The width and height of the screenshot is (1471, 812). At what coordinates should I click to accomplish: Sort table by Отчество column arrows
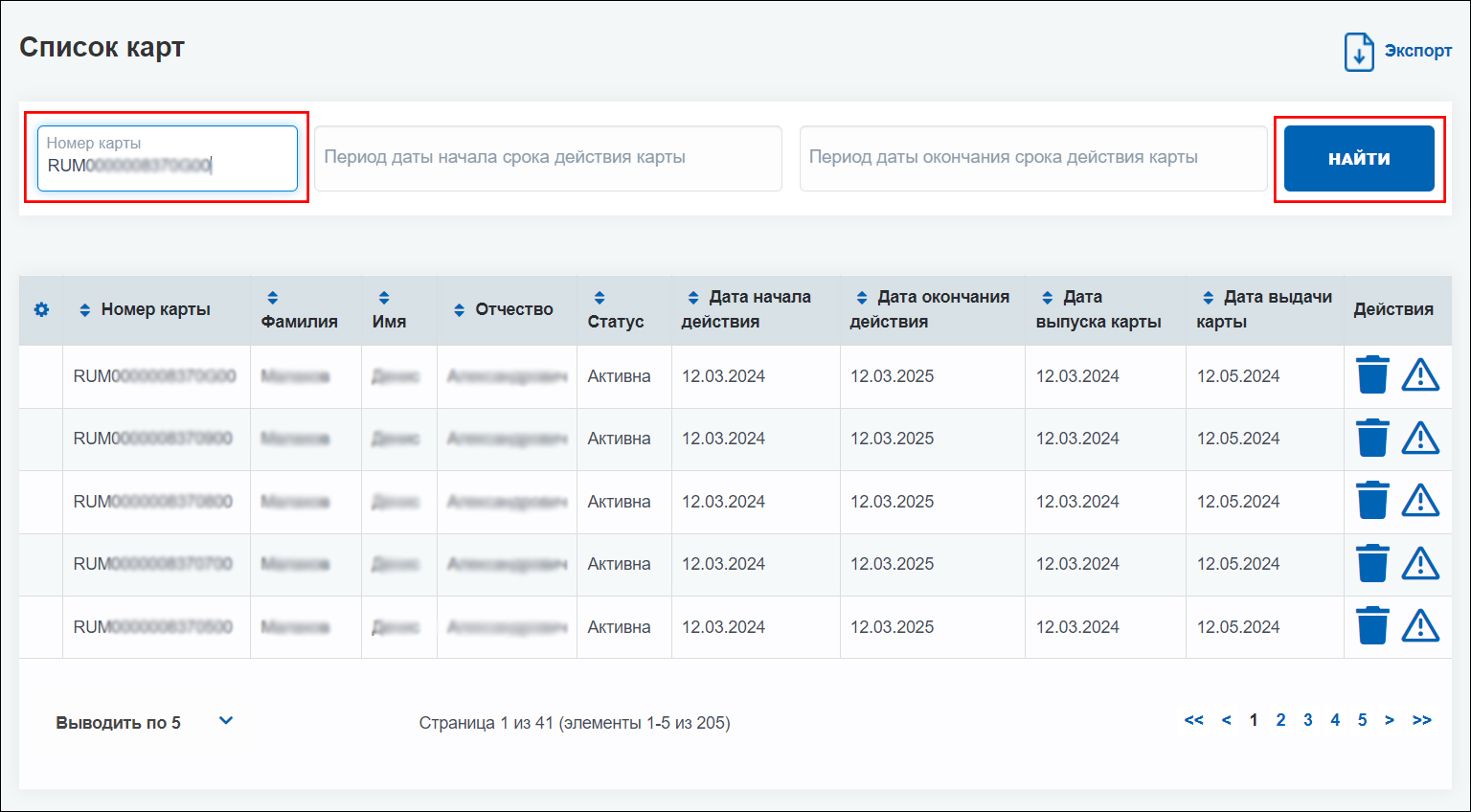[x=459, y=310]
